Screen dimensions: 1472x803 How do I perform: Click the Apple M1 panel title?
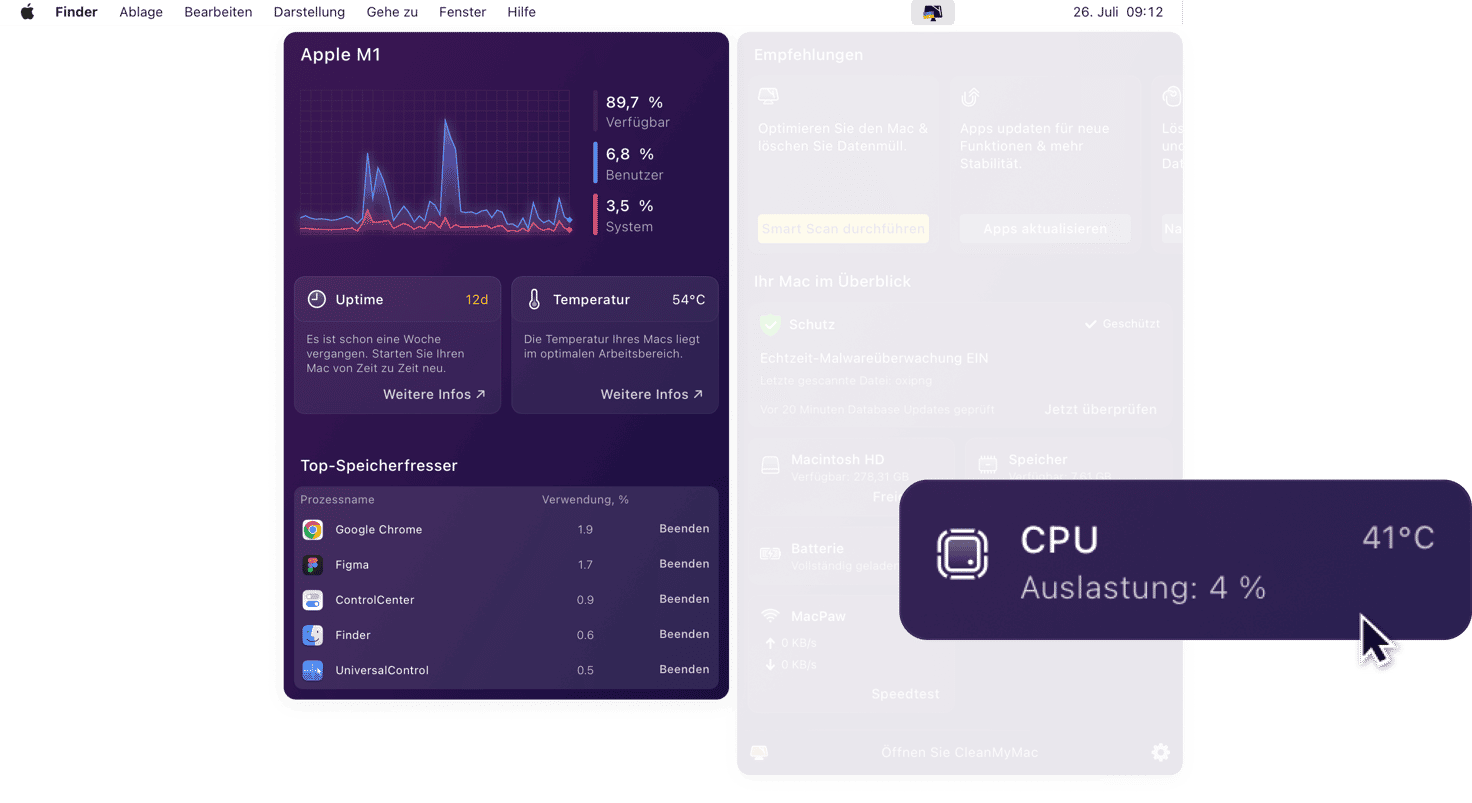pos(340,55)
